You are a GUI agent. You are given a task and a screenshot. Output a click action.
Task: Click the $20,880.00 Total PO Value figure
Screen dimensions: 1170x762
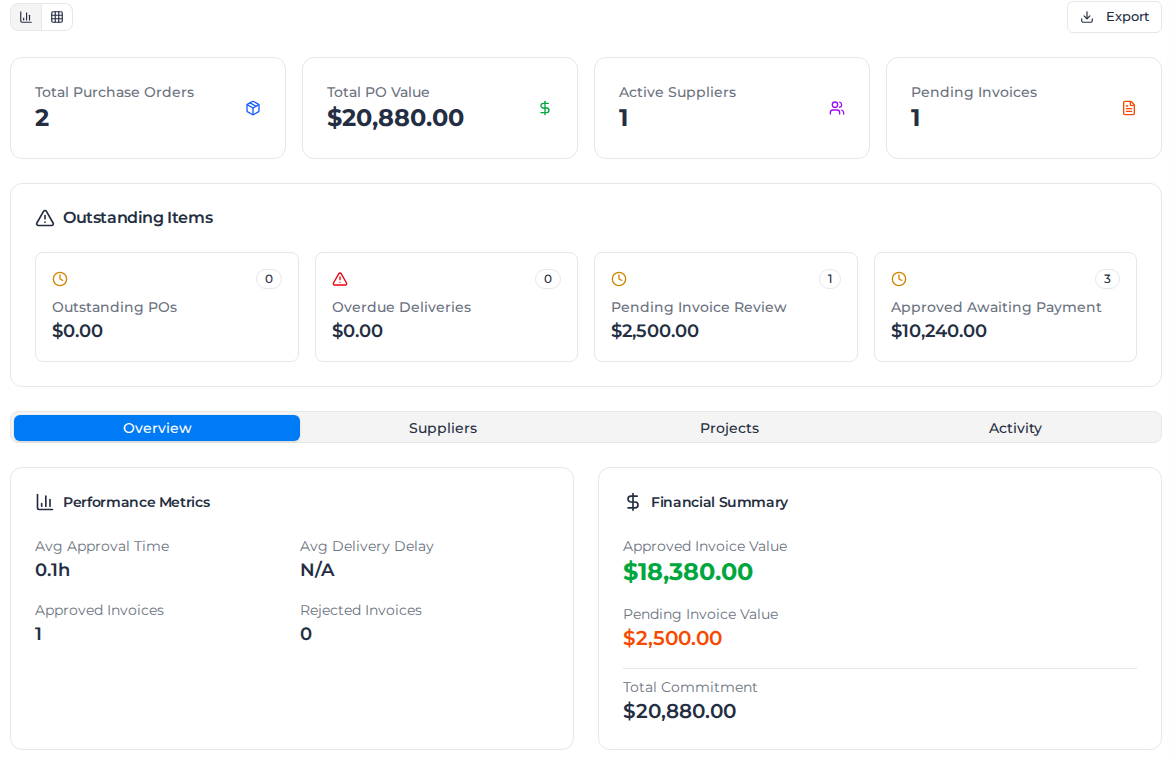(x=395, y=118)
